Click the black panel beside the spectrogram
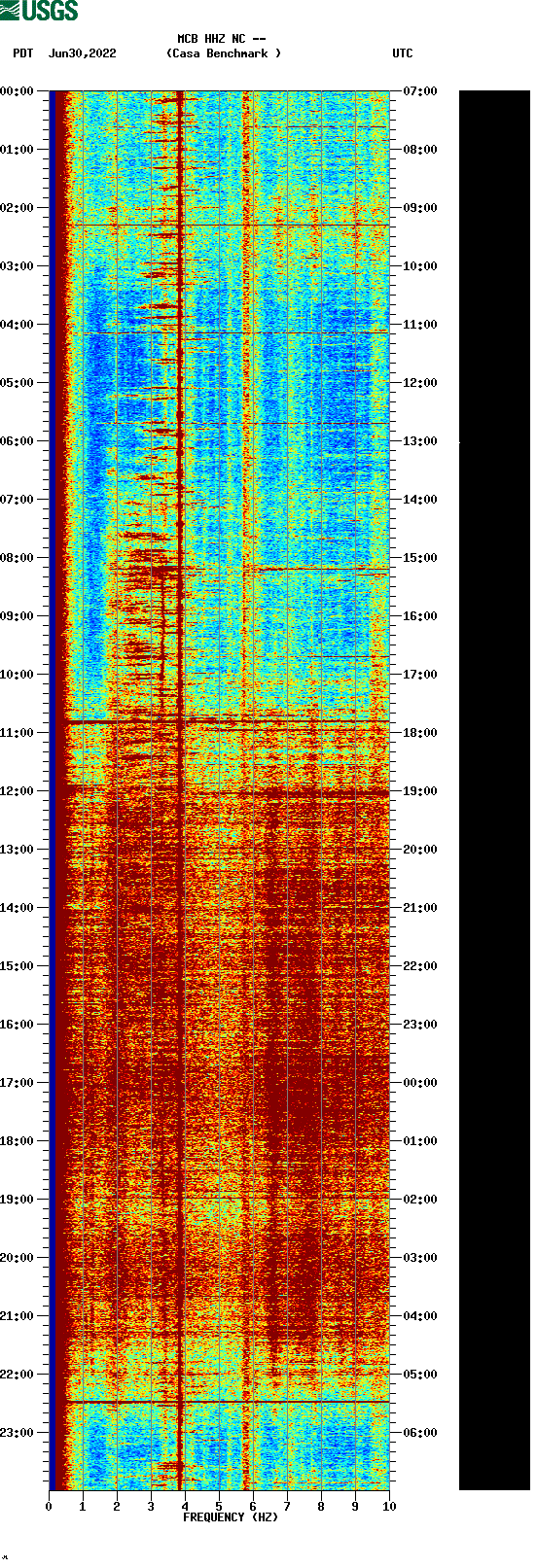This screenshot has height=1568, width=537. tap(494, 790)
